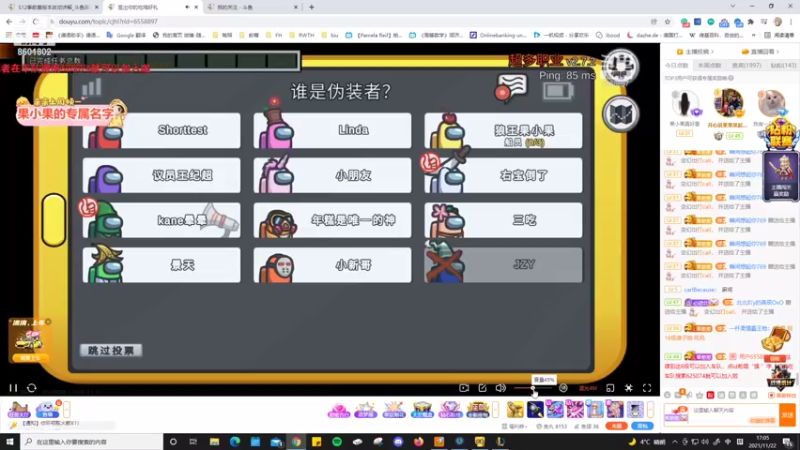The image size is (800, 450).
Task: Switch to the 我的关注 browser tab
Action: [253, 7]
